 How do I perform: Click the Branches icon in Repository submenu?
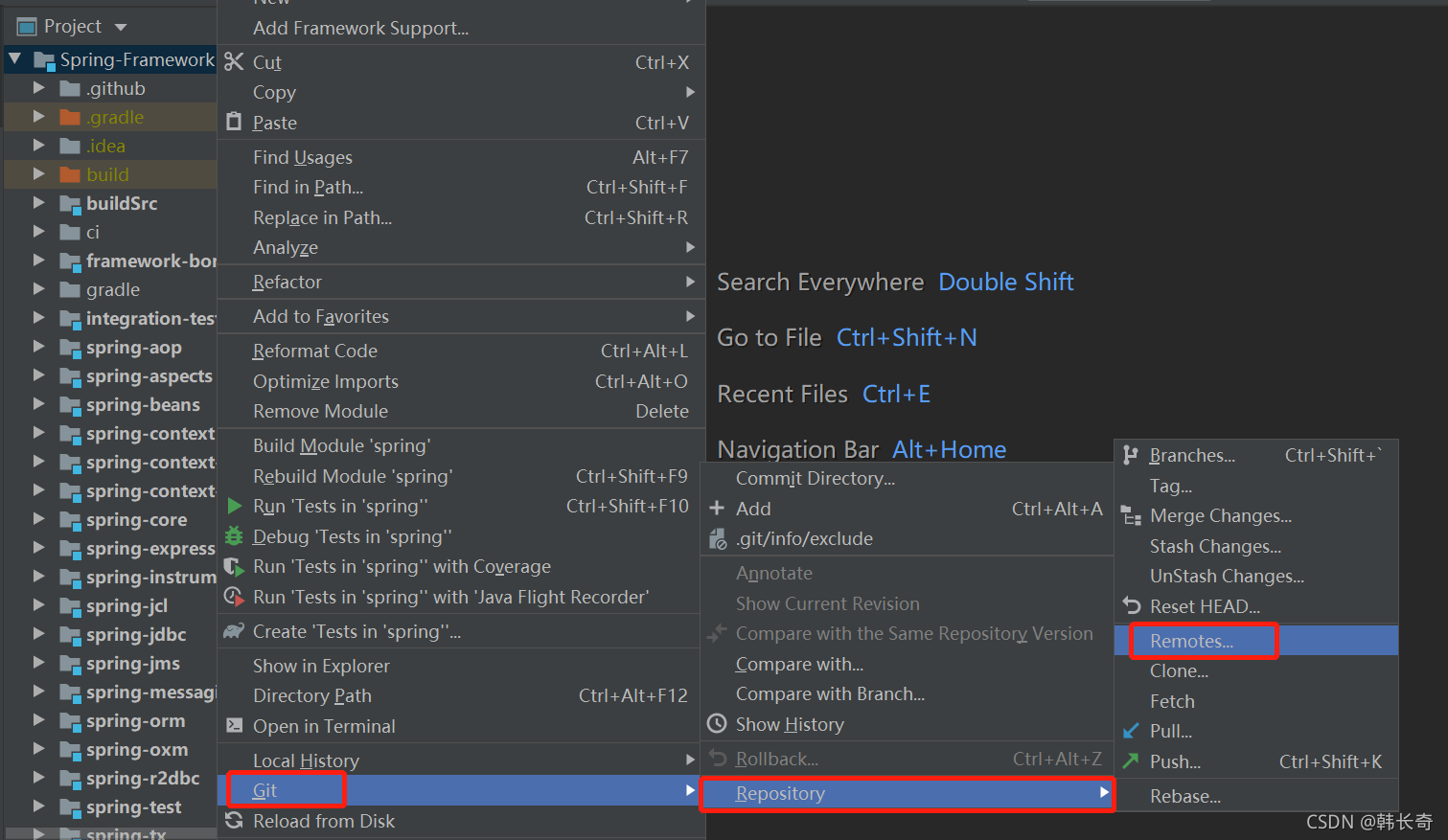tap(1131, 455)
